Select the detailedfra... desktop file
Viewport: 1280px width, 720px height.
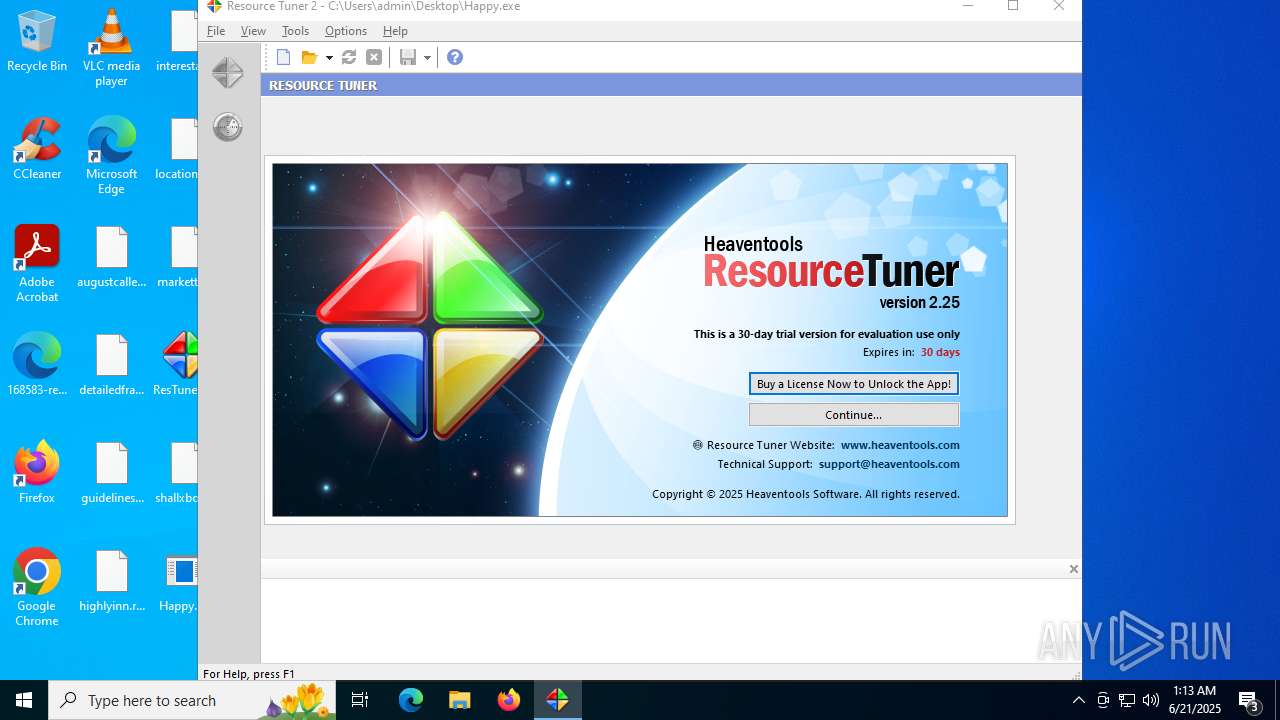coord(111,365)
